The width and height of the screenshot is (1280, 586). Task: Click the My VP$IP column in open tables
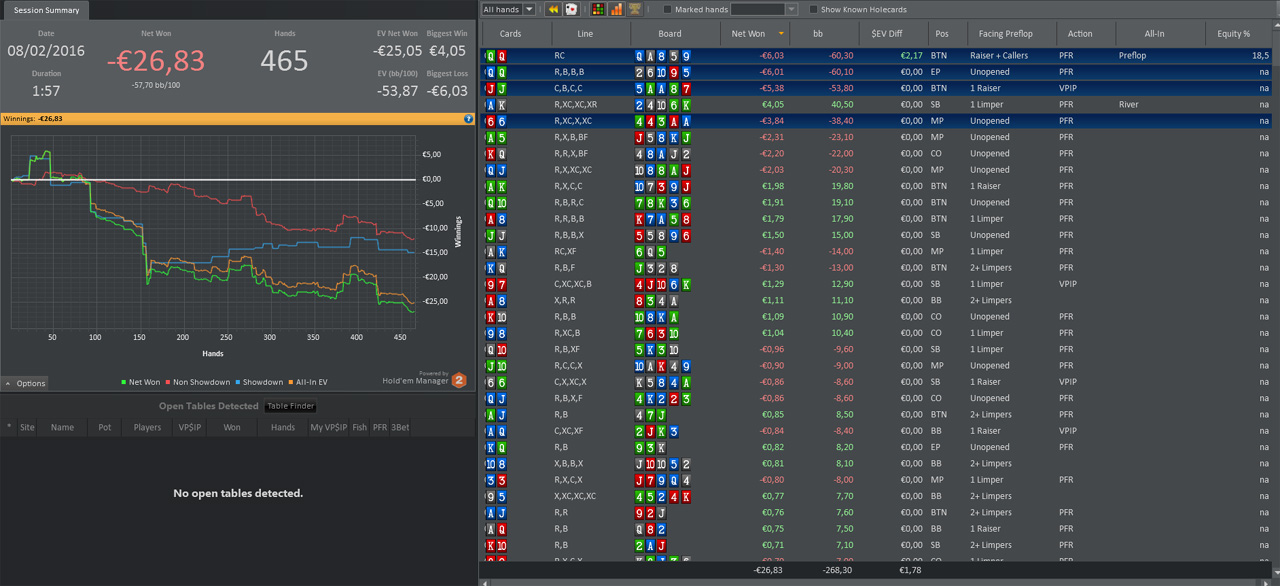click(328, 427)
